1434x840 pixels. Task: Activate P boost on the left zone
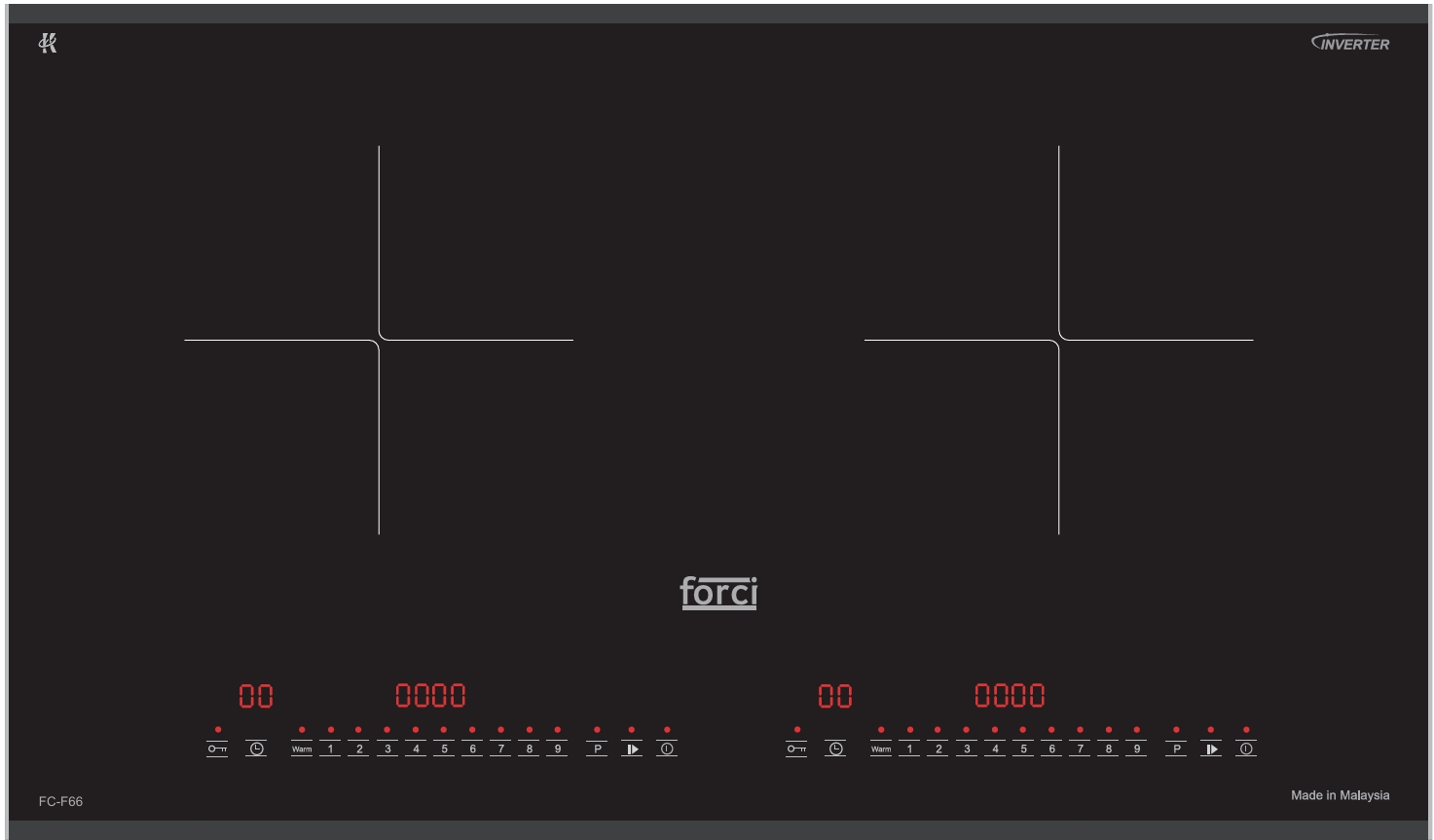[597, 749]
